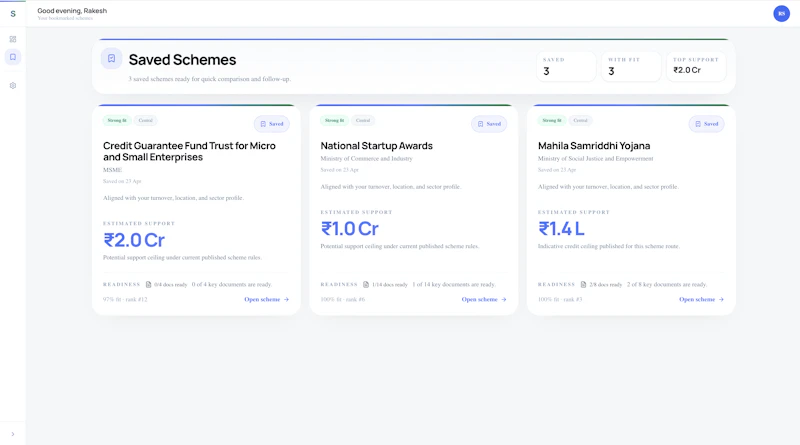Select the bookmarks icon in sidebar

(13, 57)
